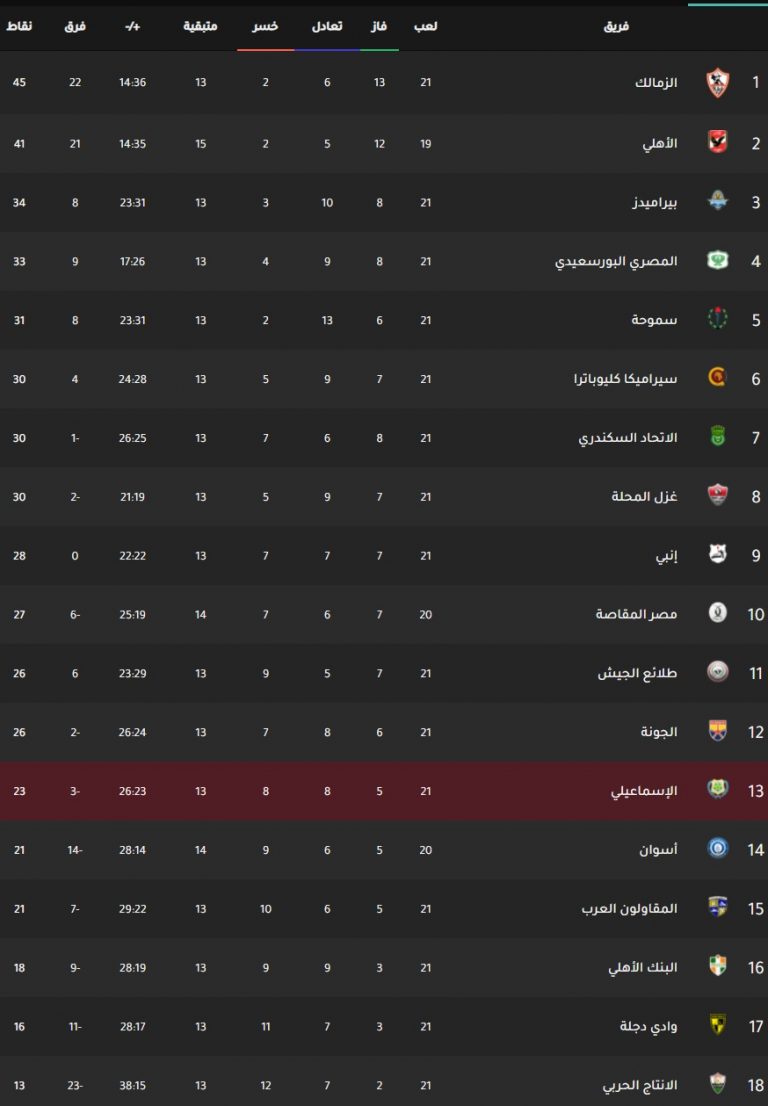Select the Al Masry green crest icon
The width and height of the screenshot is (768, 1106).
coord(717,260)
